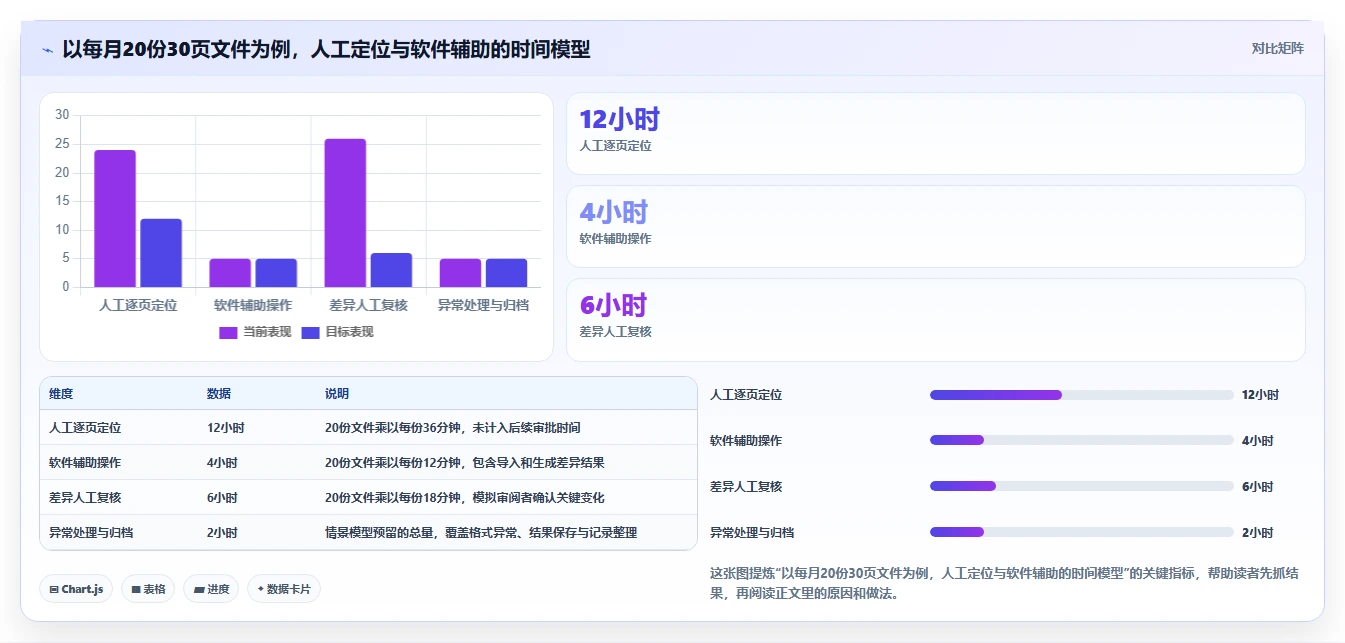Click the purple 人工逐页定位 chart bar
The image size is (1345, 643).
coord(115,218)
